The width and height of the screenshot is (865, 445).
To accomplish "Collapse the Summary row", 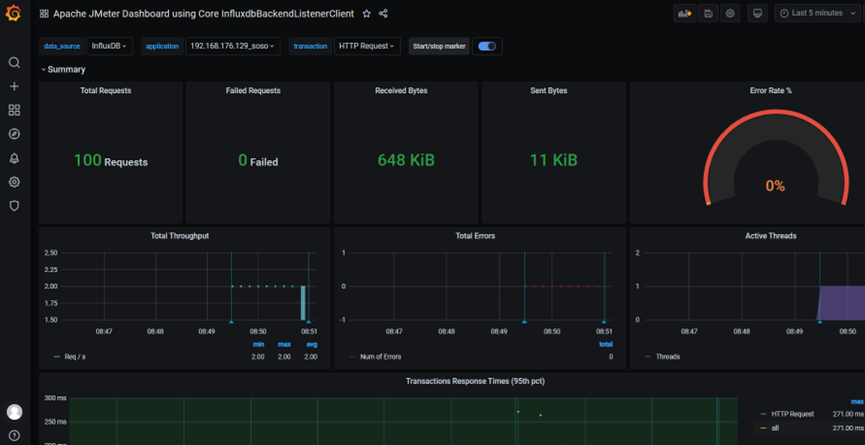I will pyautogui.click(x=63, y=69).
